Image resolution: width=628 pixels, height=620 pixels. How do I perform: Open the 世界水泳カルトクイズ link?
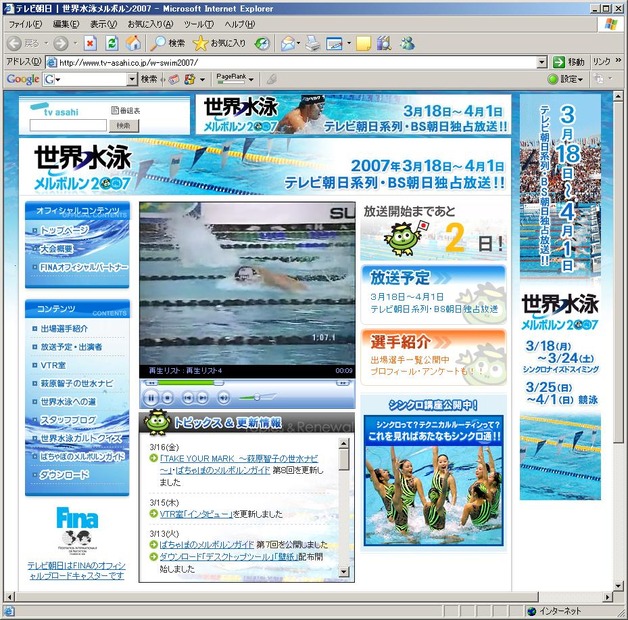(x=81, y=438)
